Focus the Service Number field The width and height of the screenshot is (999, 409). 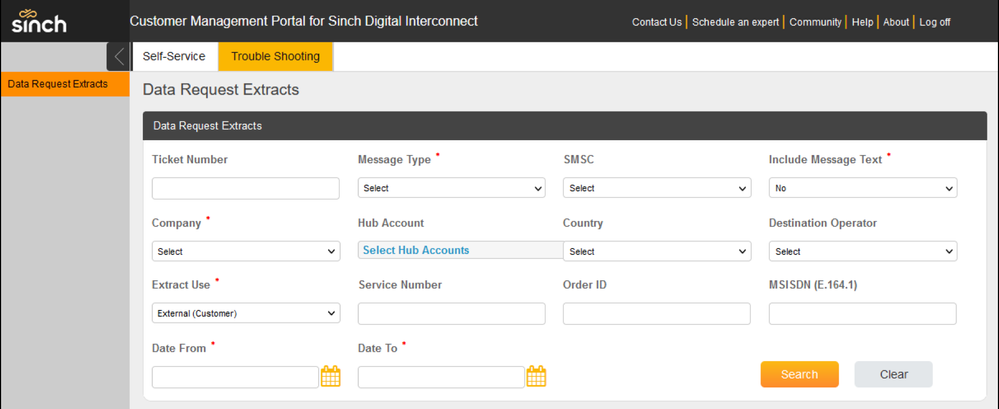point(452,313)
